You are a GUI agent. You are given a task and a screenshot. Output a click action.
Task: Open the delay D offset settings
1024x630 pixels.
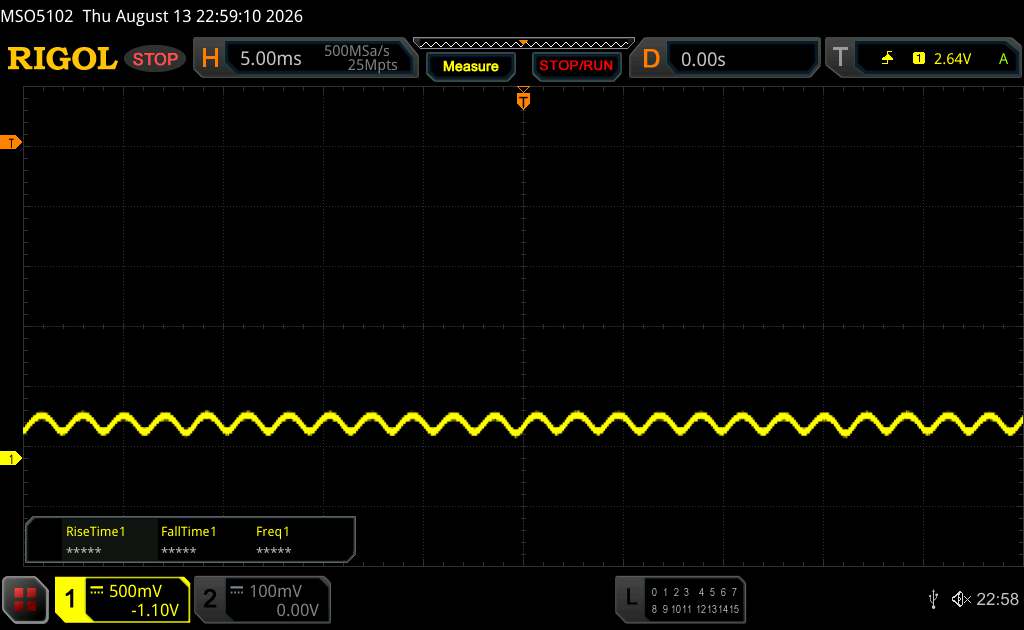coord(650,59)
